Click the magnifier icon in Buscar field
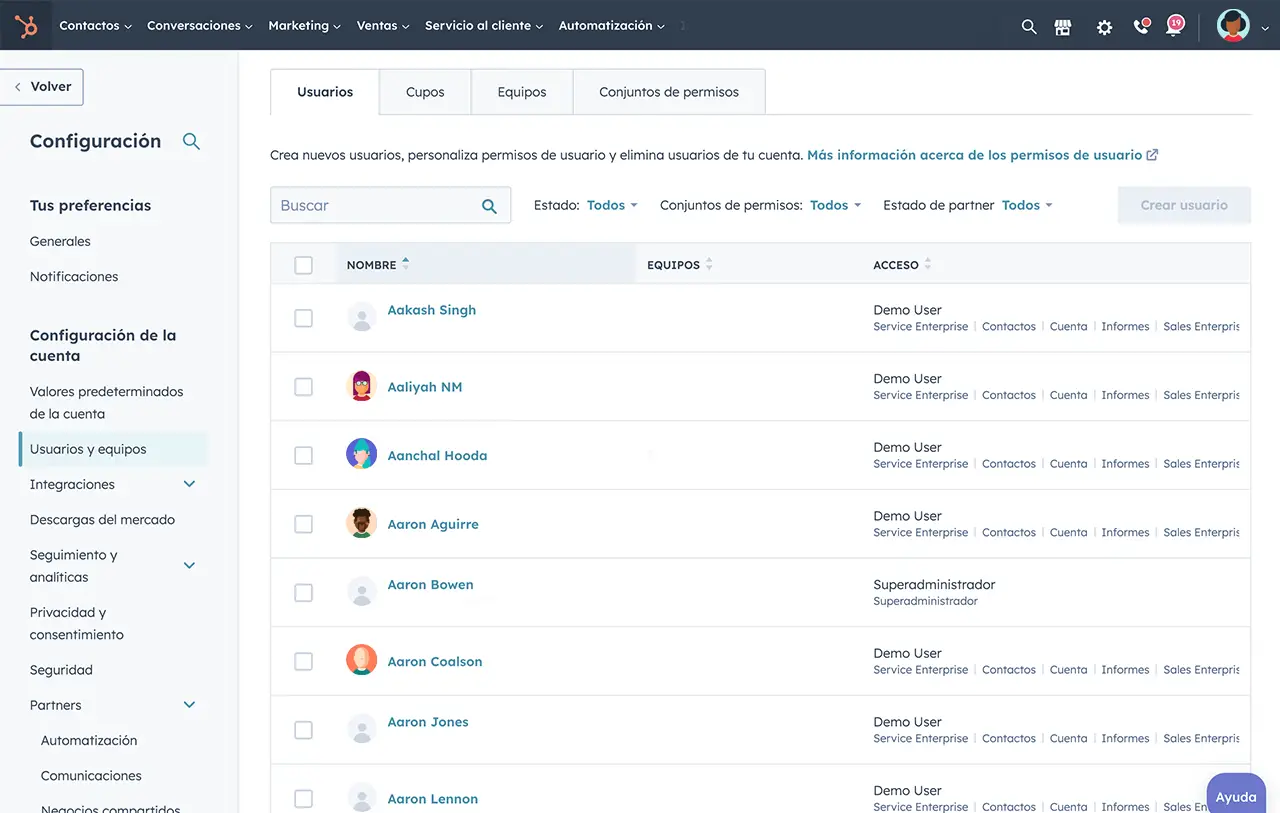The width and height of the screenshot is (1280, 813). click(489, 206)
